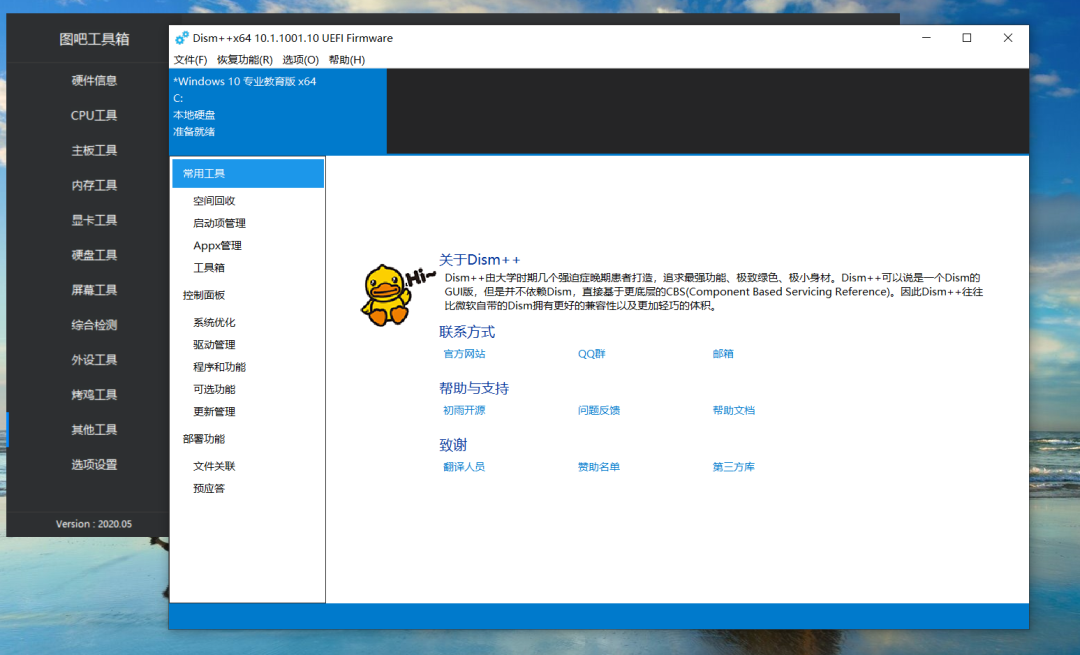The image size is (1080, 655).
Task: Click the 关于Dism++ heading
Action: point(480,260)
